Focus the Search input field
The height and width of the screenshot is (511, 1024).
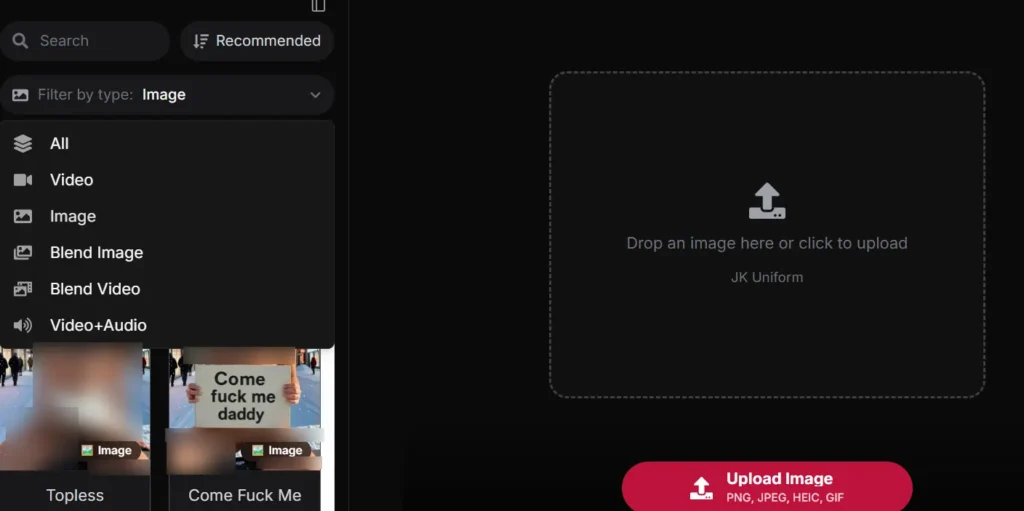(85, 41)
